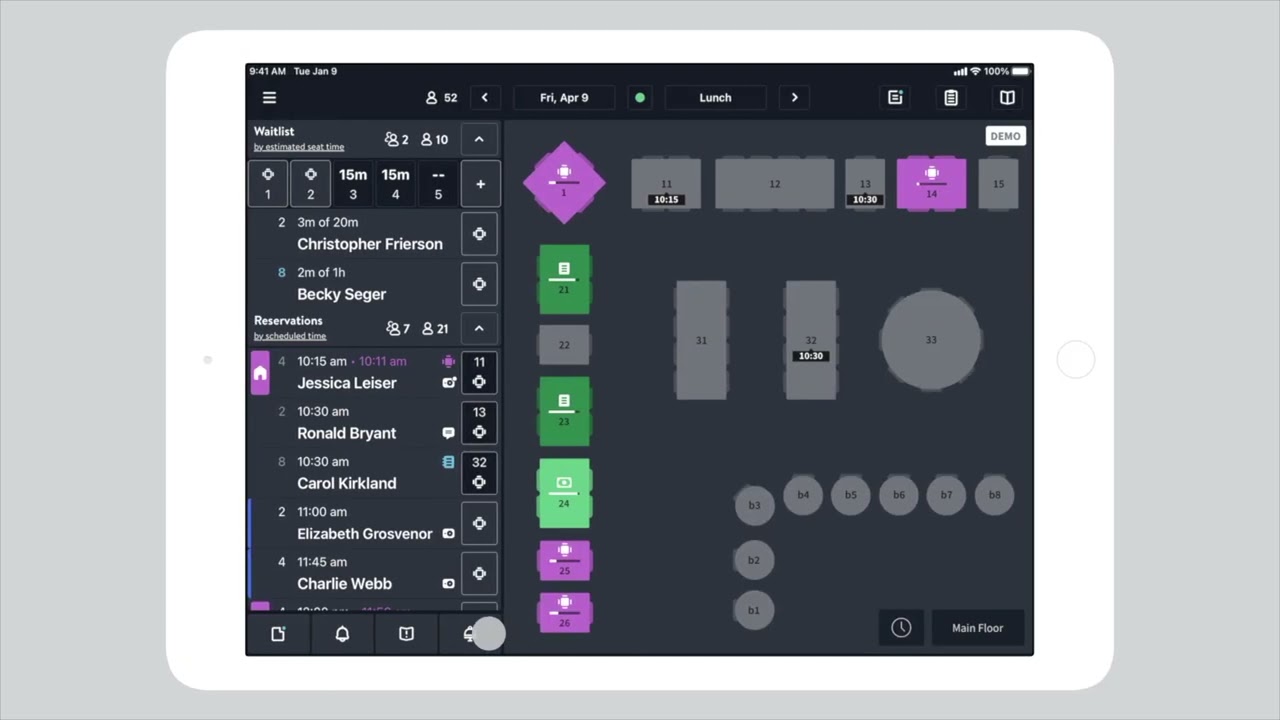This screenshot has height=720, width=1280.
Task: Change reservations sort by scheduled time
Action: (290, 336)
